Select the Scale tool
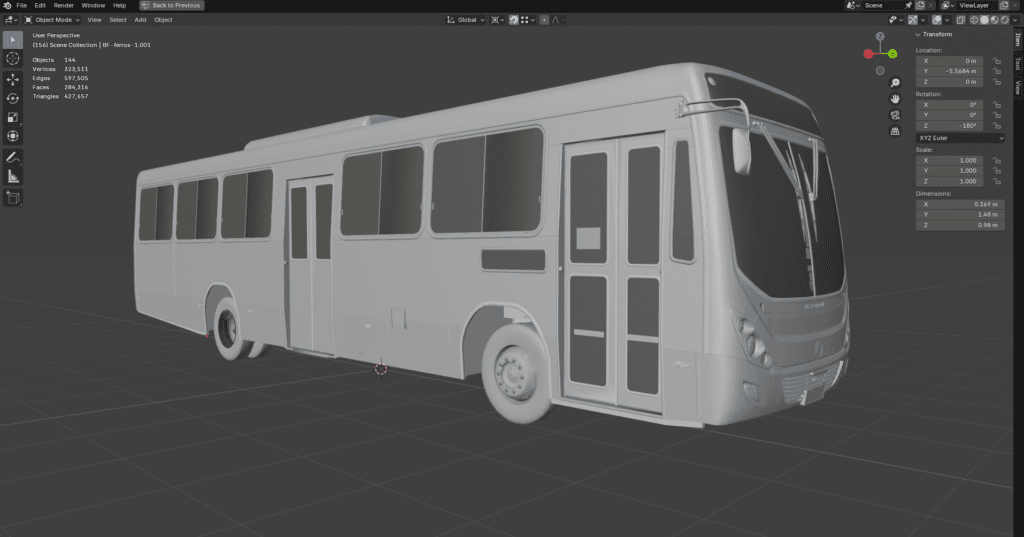Viewport: 1024px width, 537px height. (13, 117)
